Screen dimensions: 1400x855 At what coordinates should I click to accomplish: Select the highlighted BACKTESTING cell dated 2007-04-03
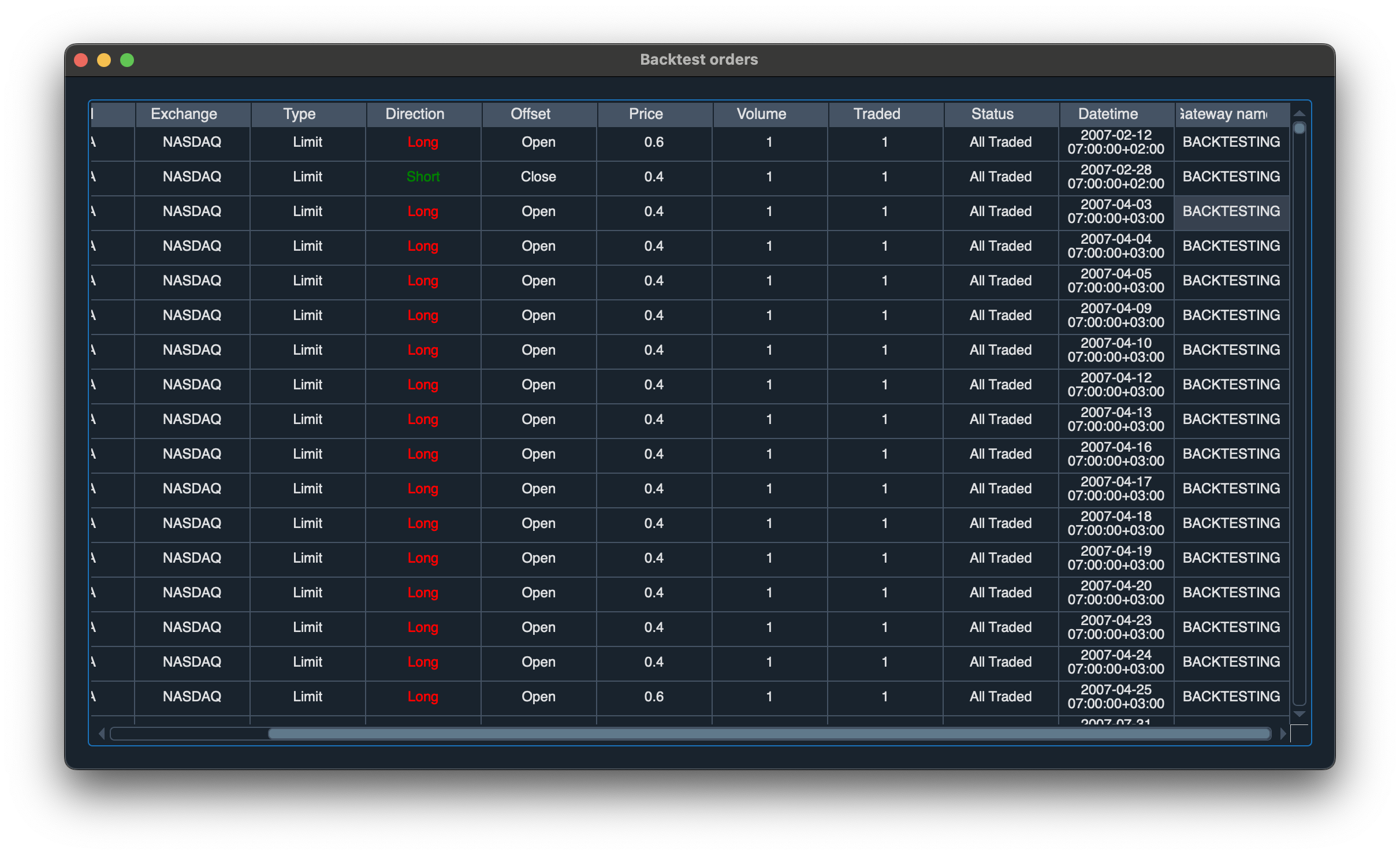click(1231, 211)
